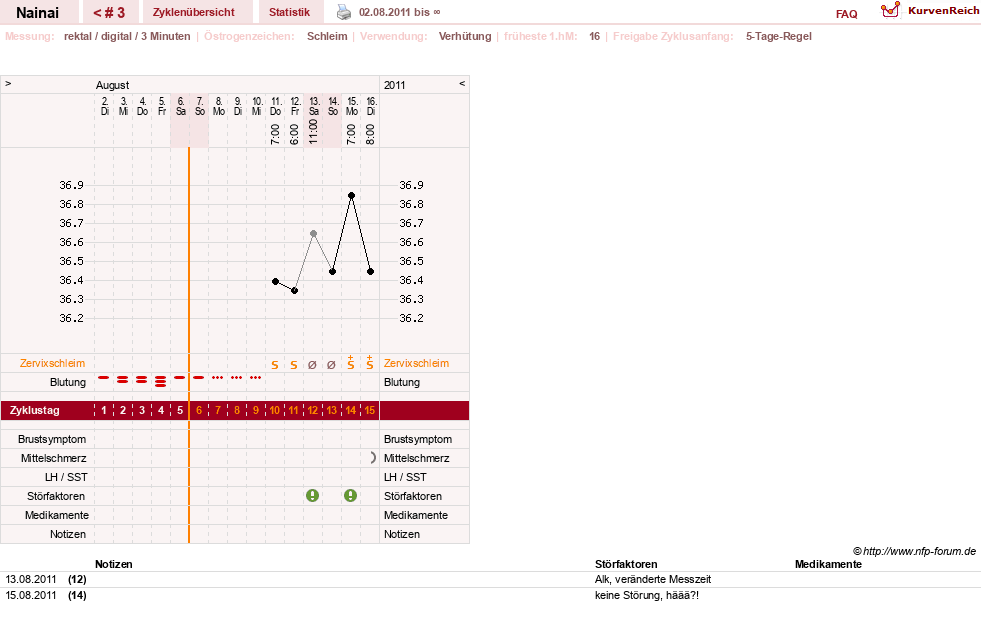Click the right LH / SST label

[405, 477]
